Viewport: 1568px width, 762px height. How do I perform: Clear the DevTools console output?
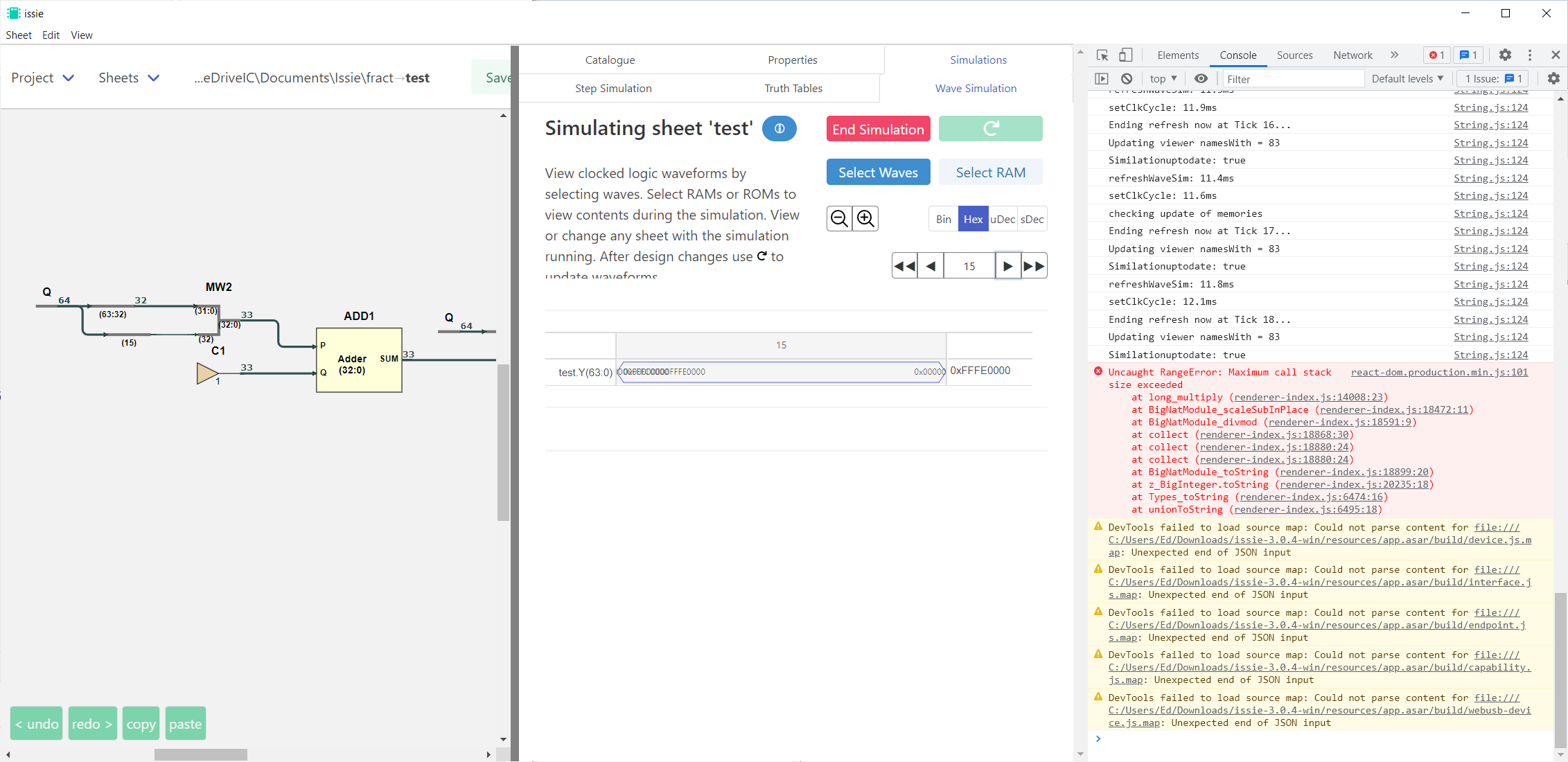[x=1126, y=78]
